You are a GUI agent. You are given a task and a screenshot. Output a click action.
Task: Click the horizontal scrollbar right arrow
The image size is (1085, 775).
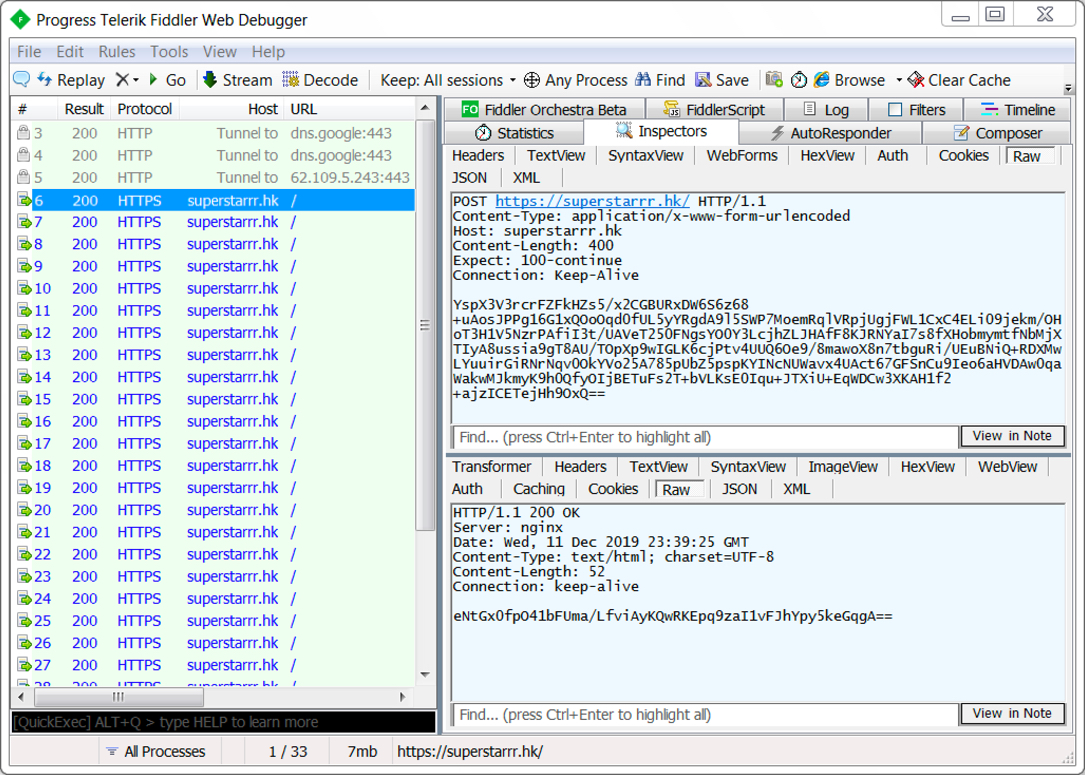click(x=403, y=697)
